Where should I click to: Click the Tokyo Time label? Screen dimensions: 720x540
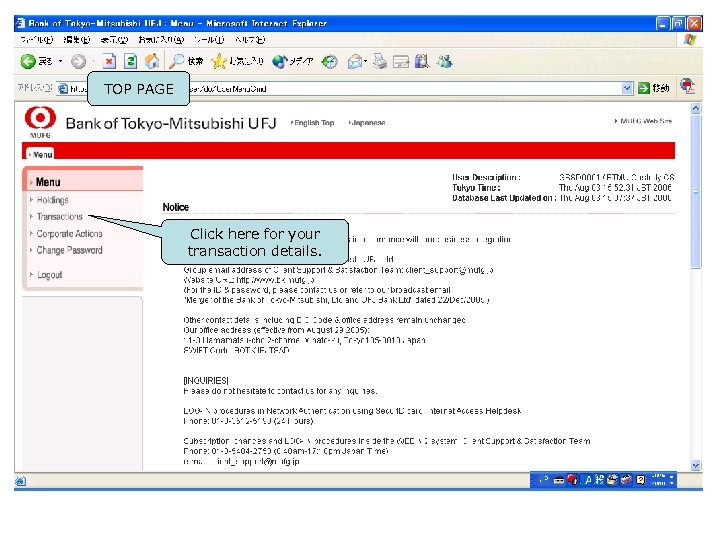(x=476, y=187)
